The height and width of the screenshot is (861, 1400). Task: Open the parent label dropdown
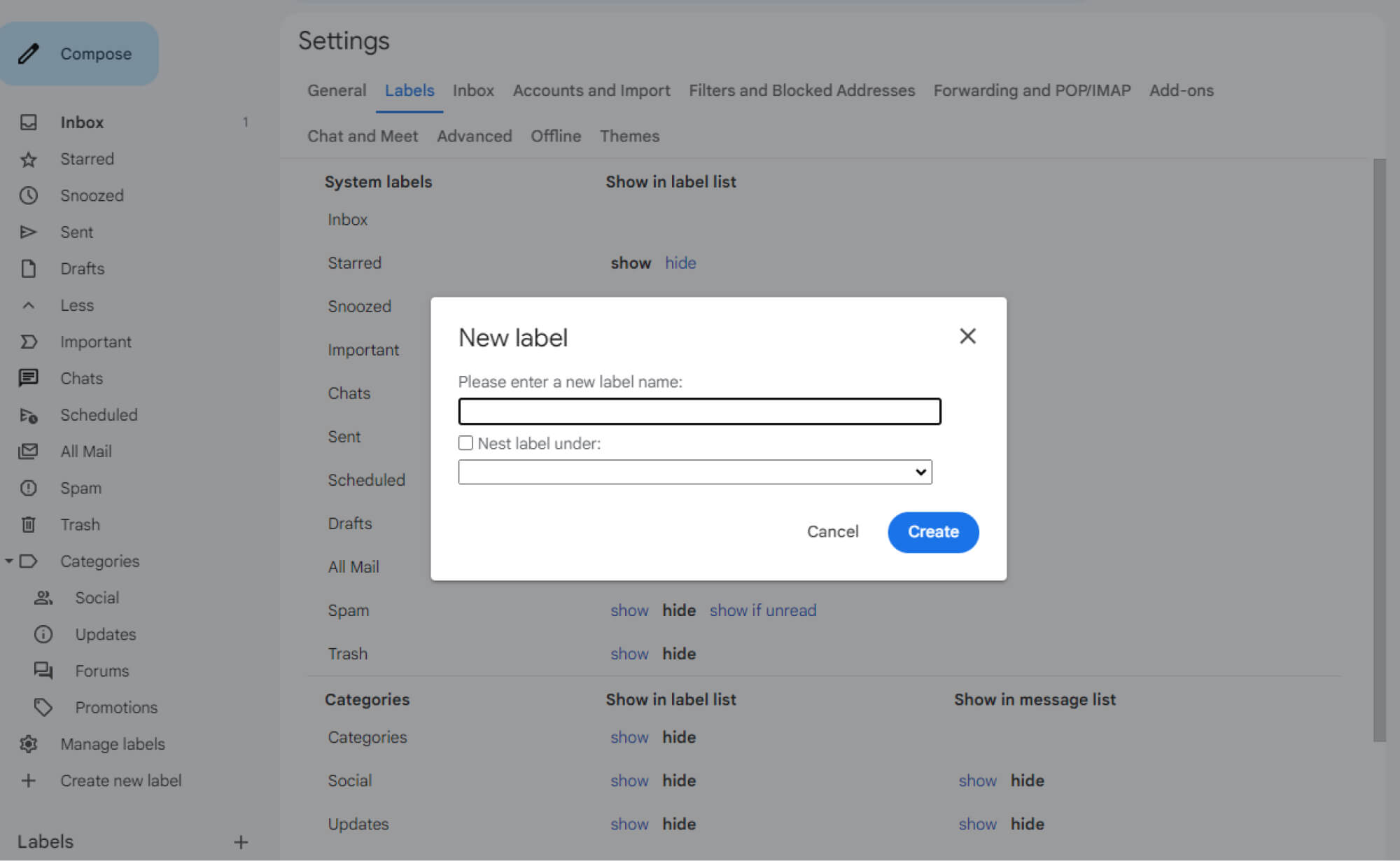coord(694,472)
